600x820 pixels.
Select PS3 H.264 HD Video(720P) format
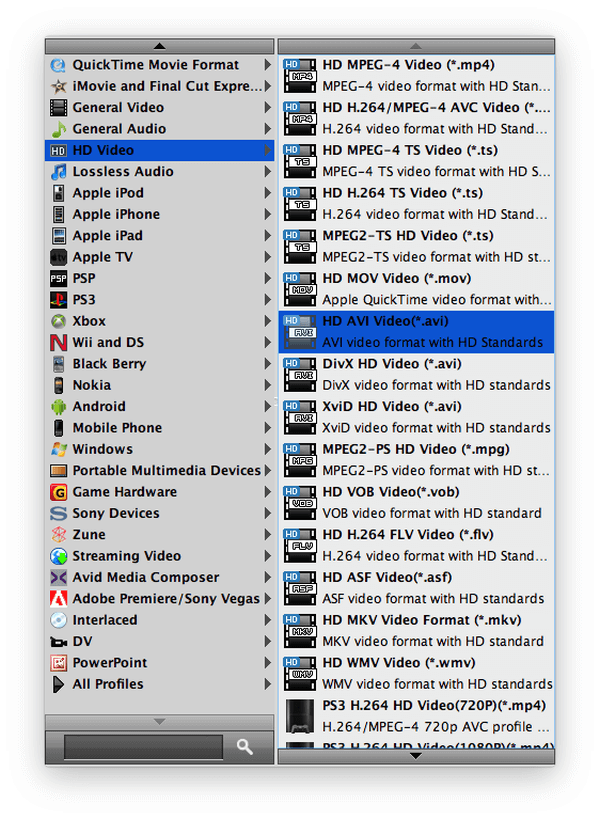(x=416, y=716)
